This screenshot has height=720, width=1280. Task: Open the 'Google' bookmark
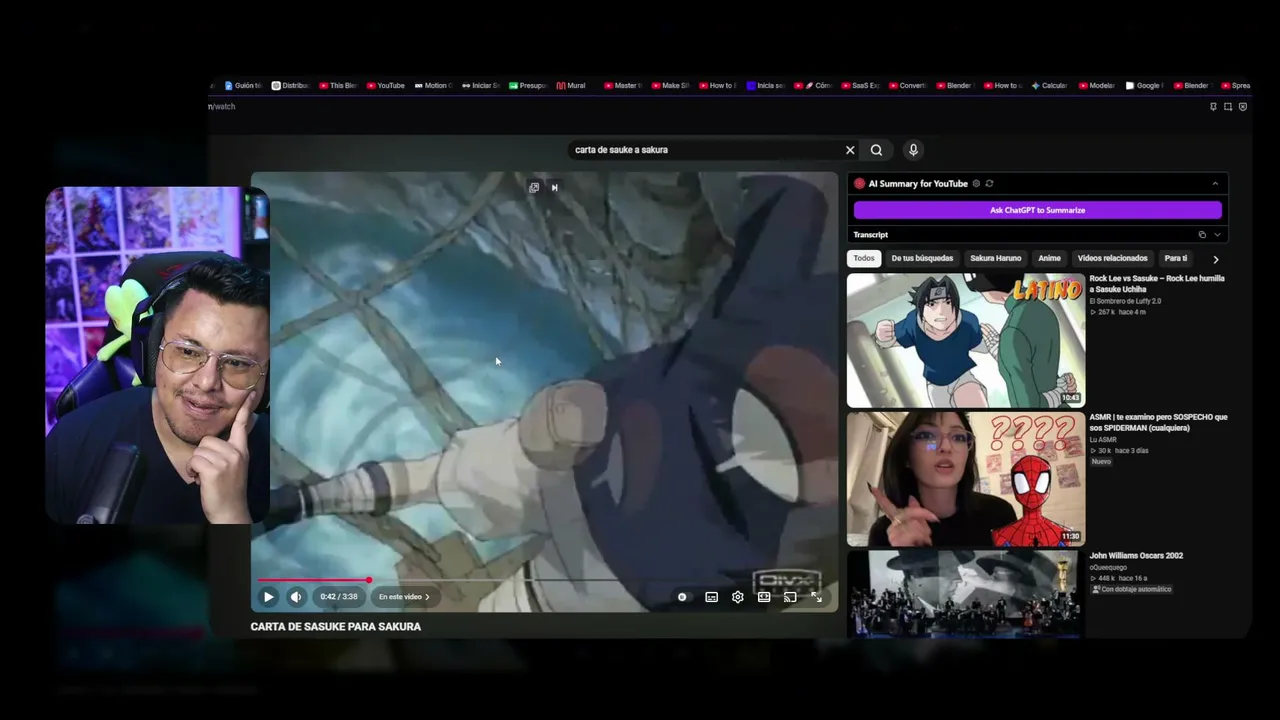coord(1145,86)
